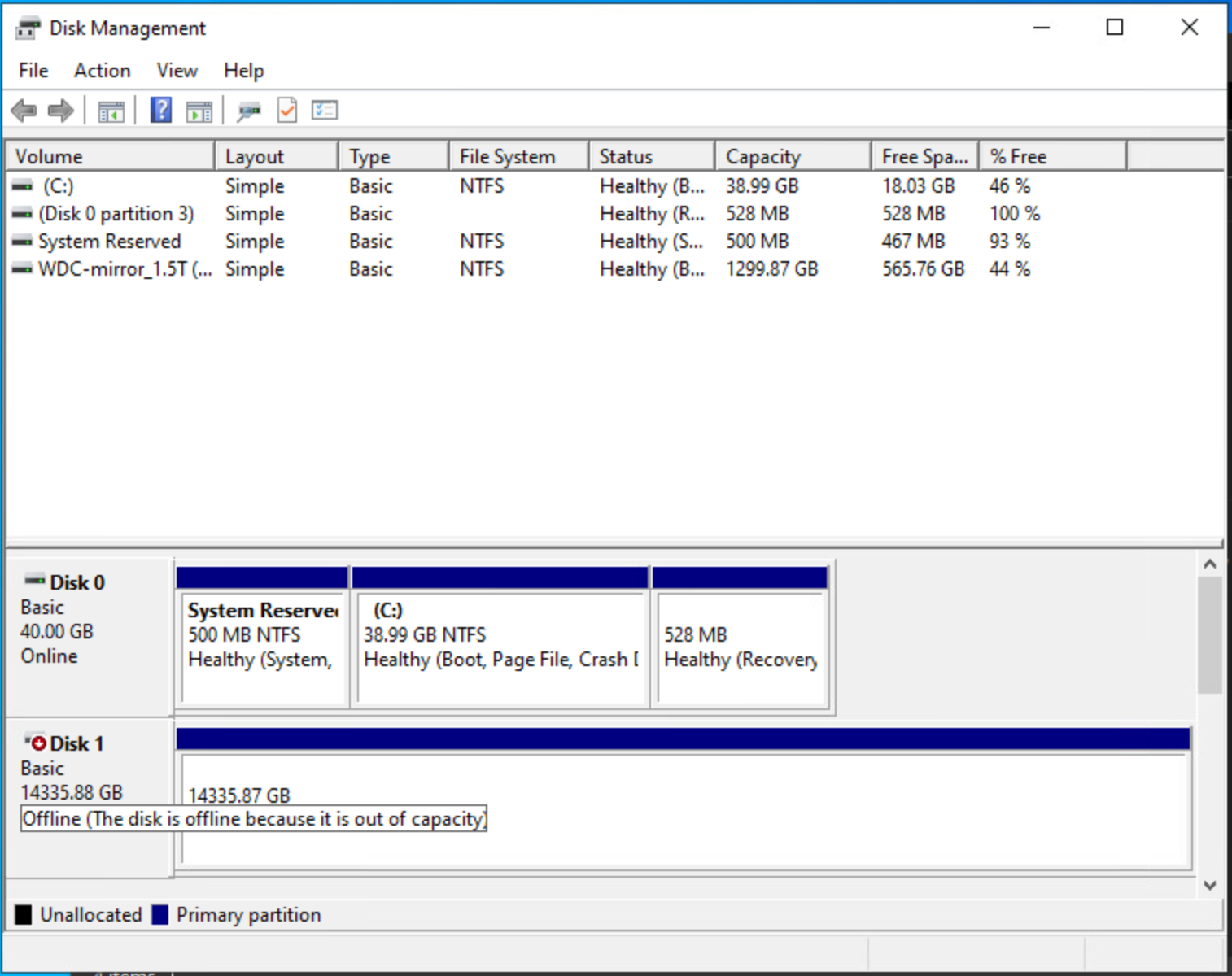Viewport: 1232px width, 976px height.
Task: Click drive icon for Disk 0 partition 3
Action: click(x=22, y=214)
